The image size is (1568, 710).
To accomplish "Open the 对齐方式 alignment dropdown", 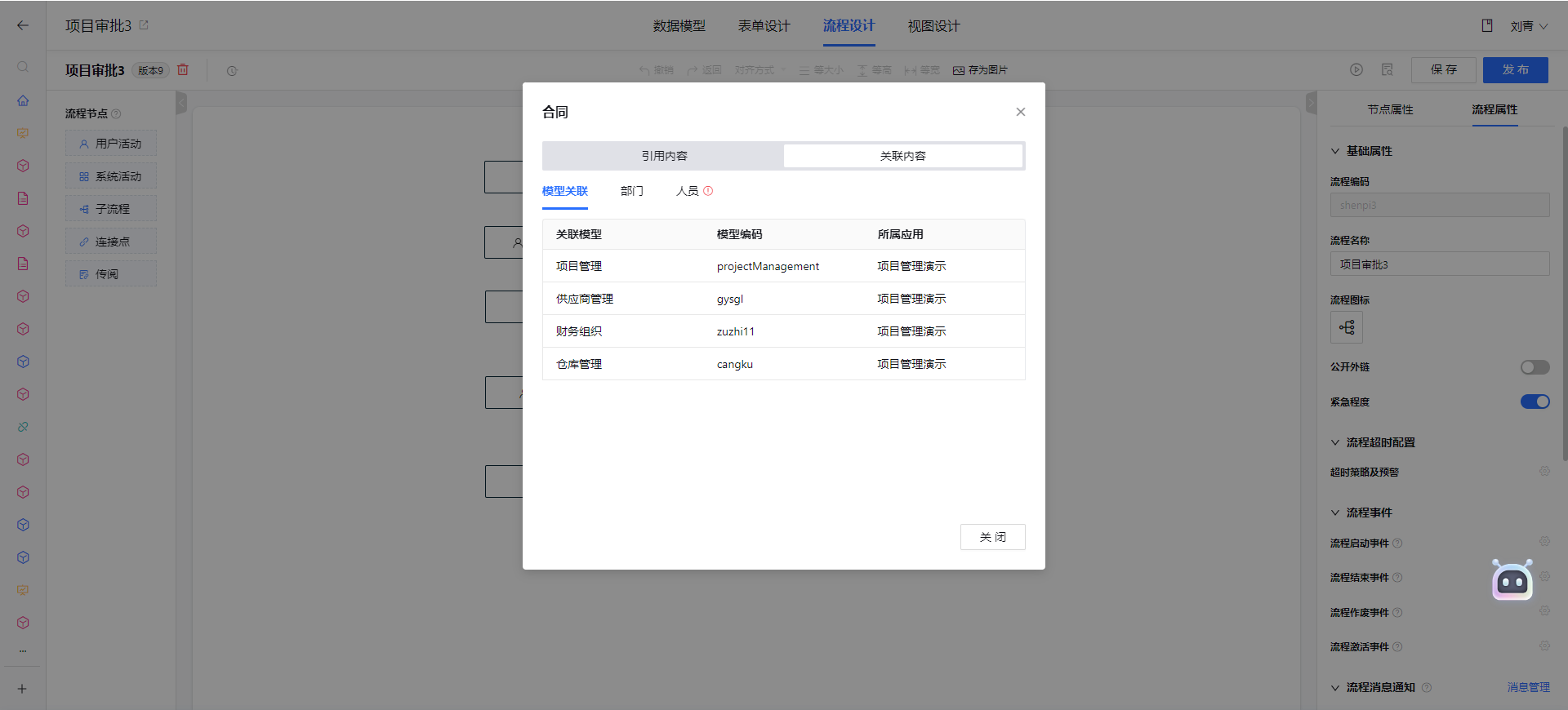I will pyautogui.click(x=760, y=70).
